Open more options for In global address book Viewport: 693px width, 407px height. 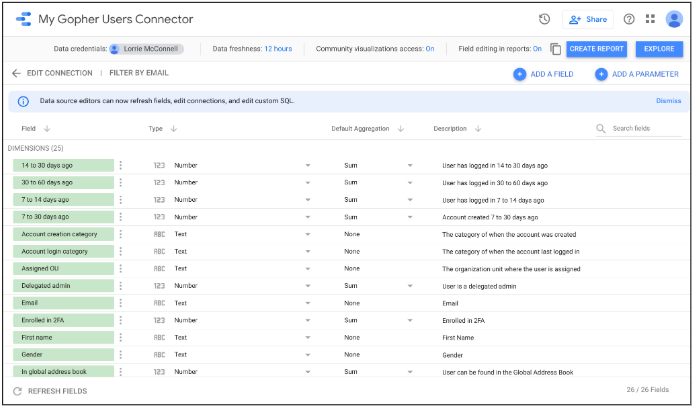[x=121, y=372]
